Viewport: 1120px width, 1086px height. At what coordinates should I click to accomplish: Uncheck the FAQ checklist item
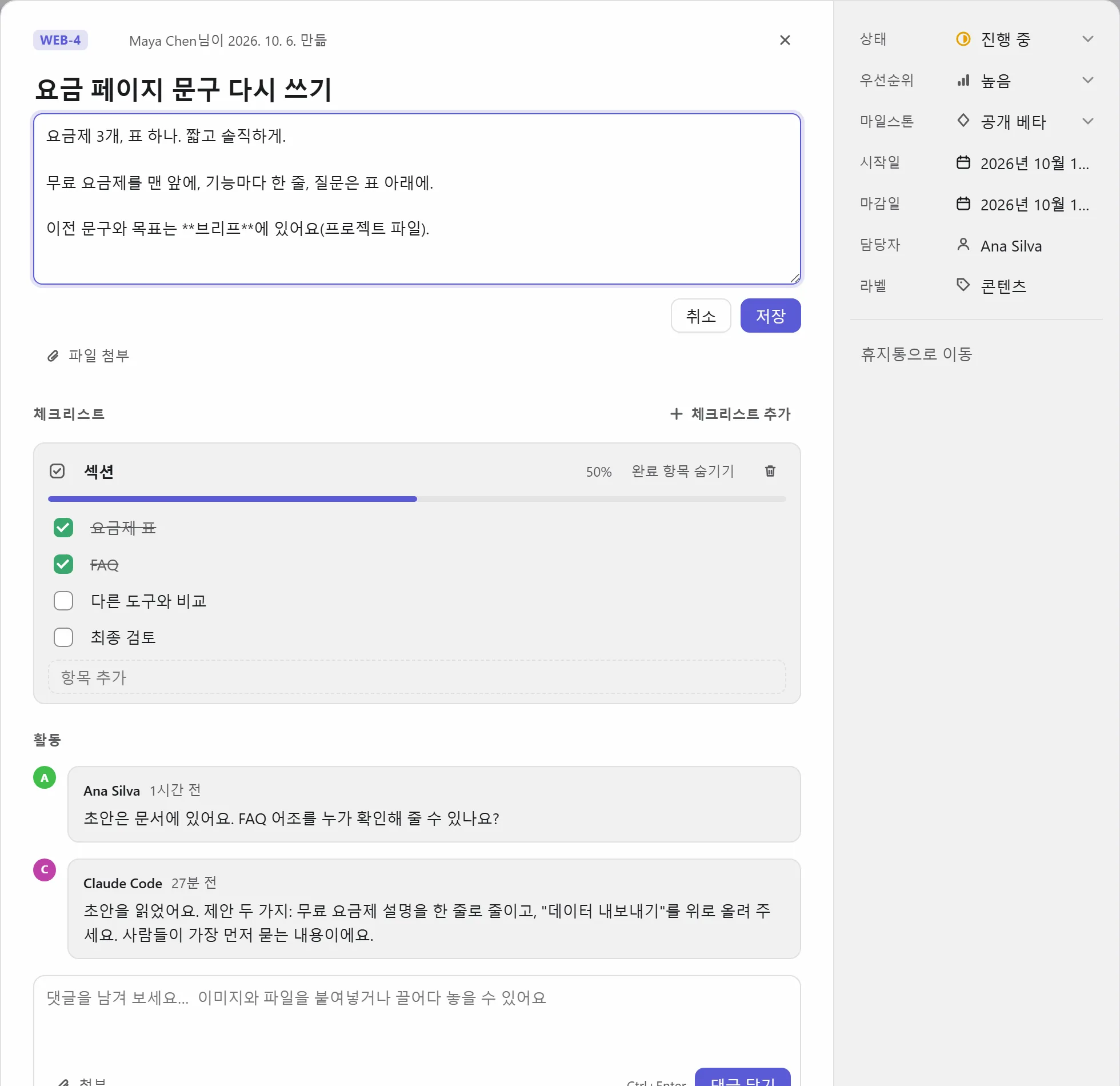pyautogui.click(x=63, y=564)
